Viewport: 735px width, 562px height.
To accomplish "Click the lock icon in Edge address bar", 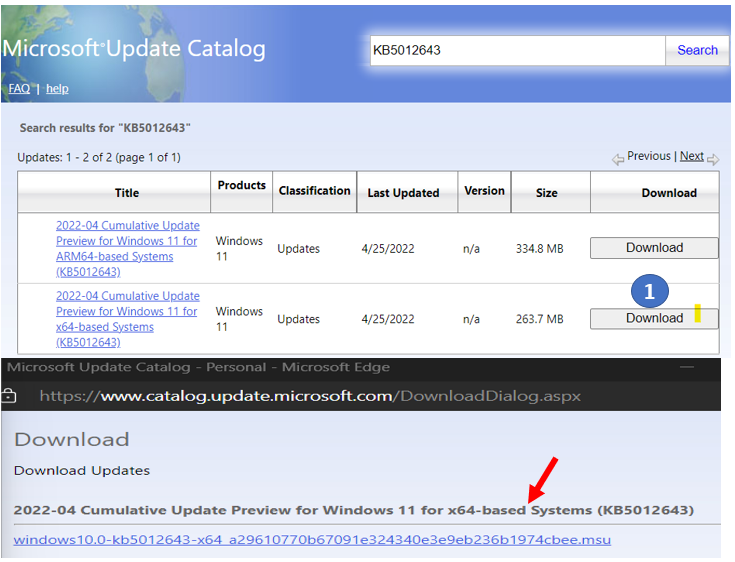I will tap(8, 396).
